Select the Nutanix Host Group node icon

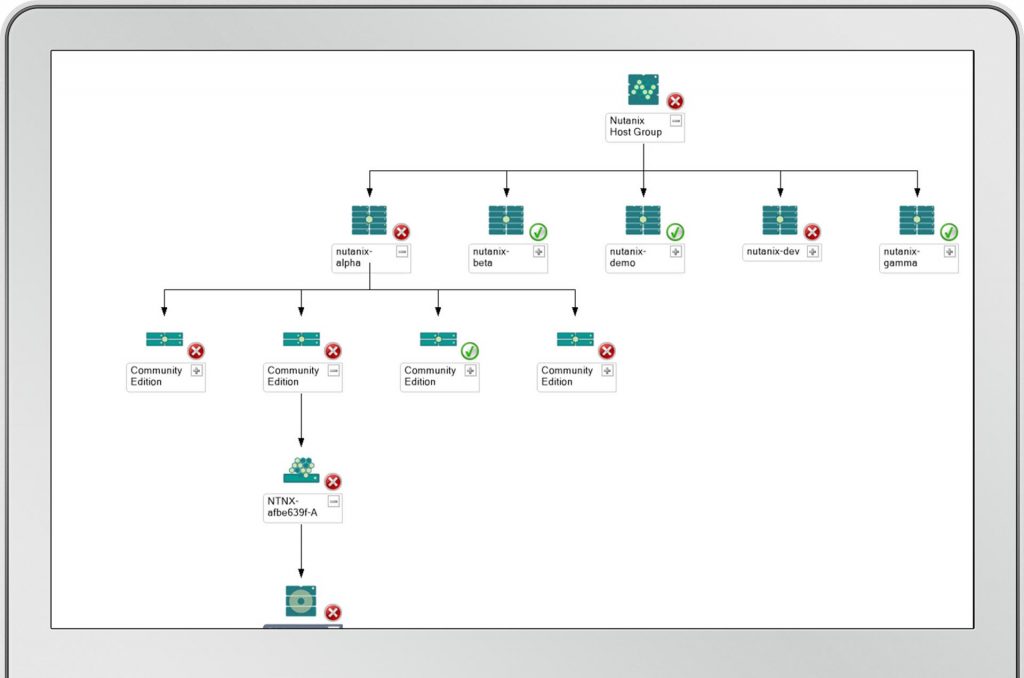click(643, 89)
